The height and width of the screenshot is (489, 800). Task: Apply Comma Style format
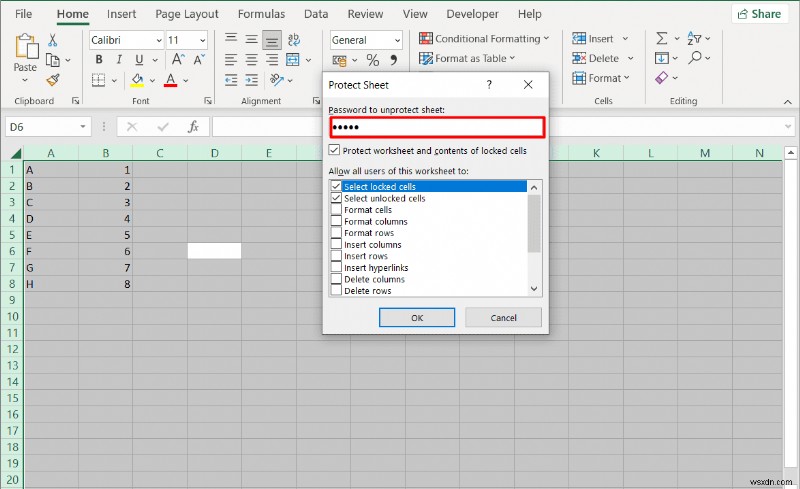point(393,60)
